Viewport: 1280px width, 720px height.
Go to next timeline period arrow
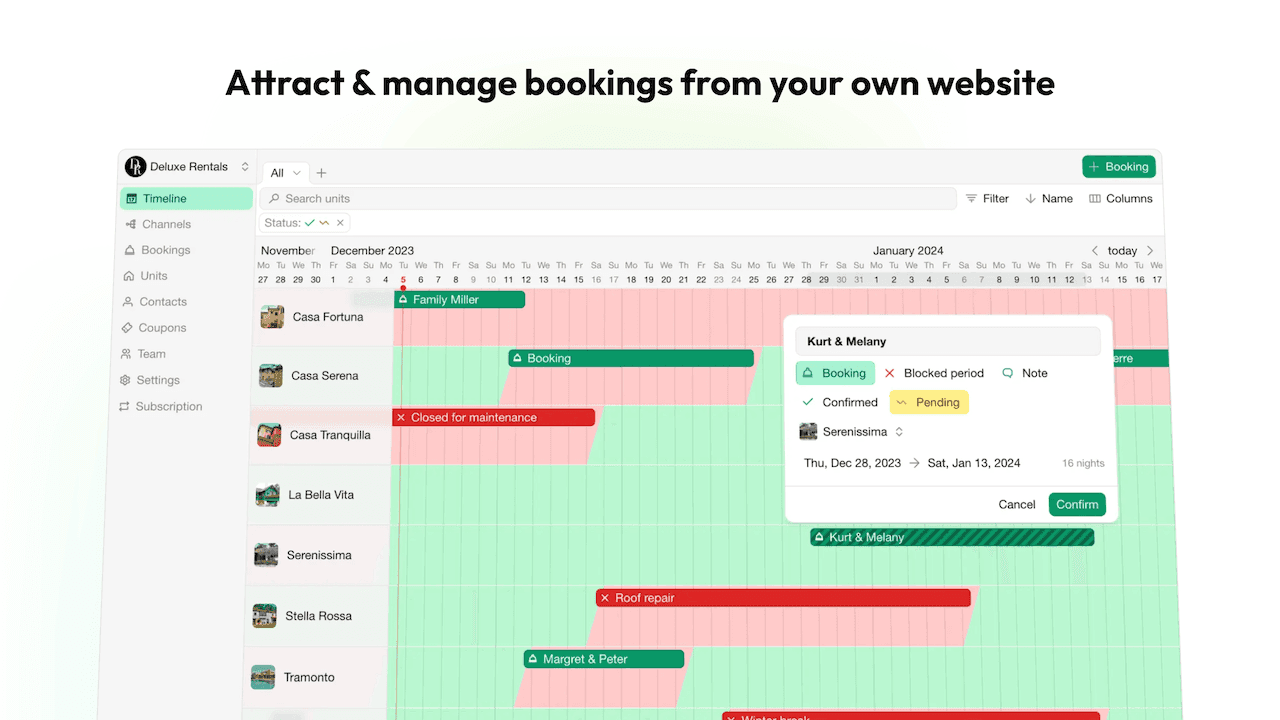click(x=1150, y=251)
